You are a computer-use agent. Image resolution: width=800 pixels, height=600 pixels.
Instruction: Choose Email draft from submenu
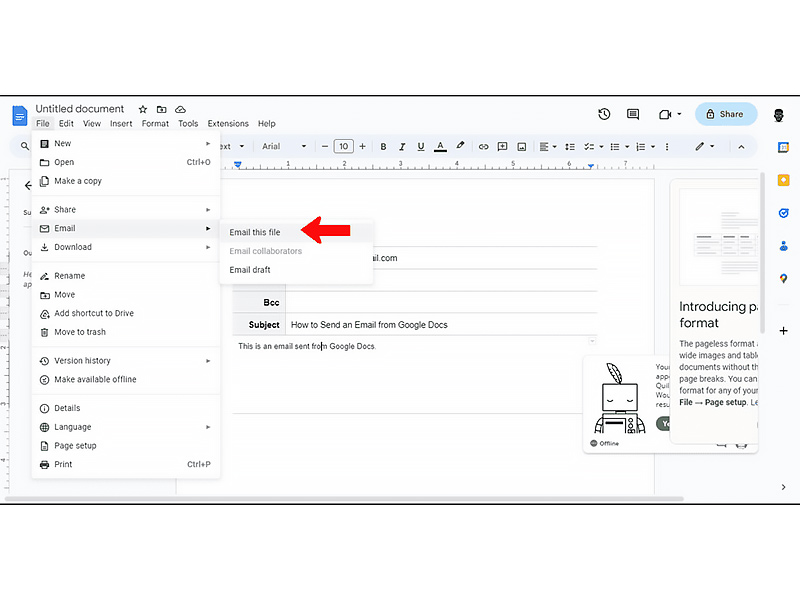[296, 270]
